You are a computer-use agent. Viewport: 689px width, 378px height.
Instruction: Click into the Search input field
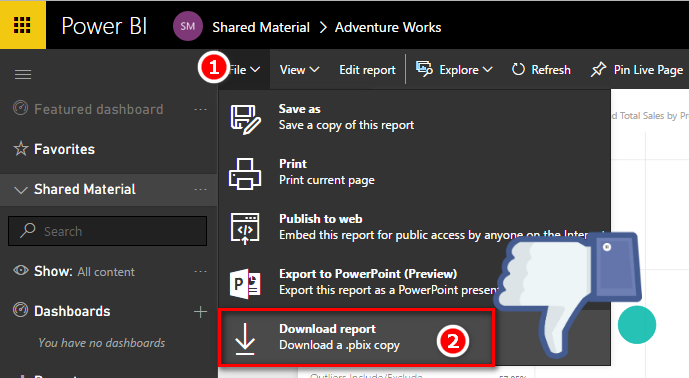107,231
